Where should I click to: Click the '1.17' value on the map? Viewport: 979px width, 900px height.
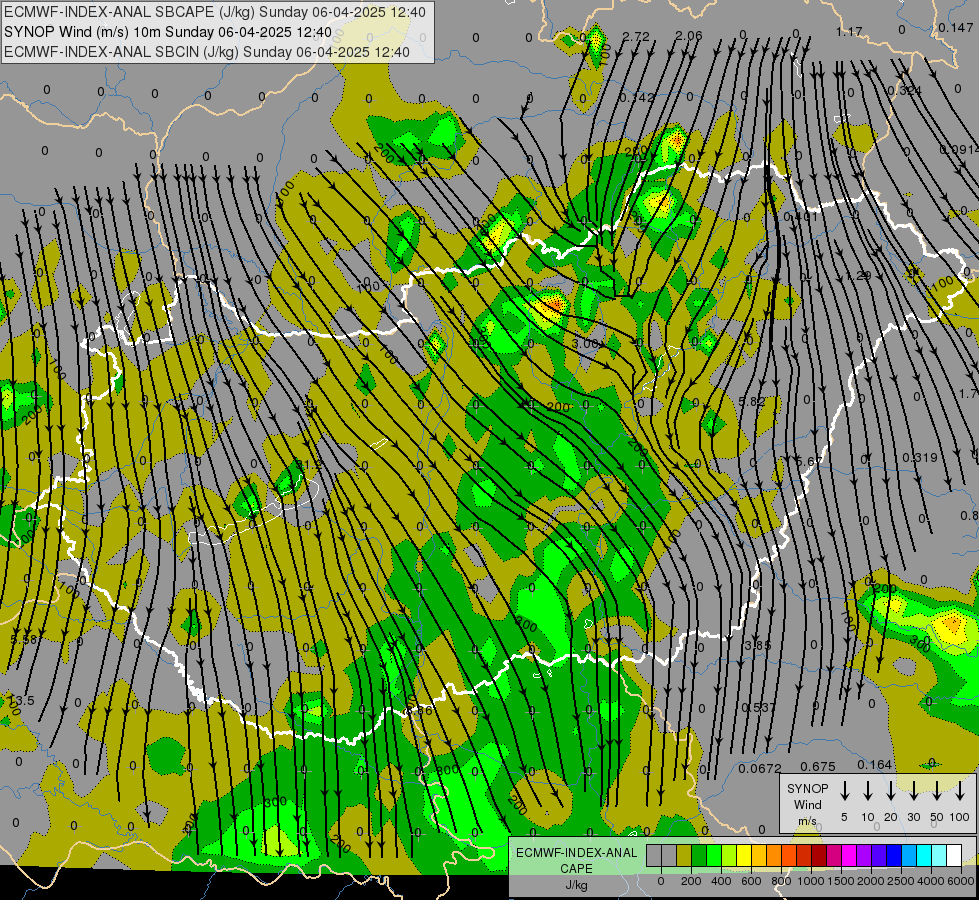click(849, 31)
